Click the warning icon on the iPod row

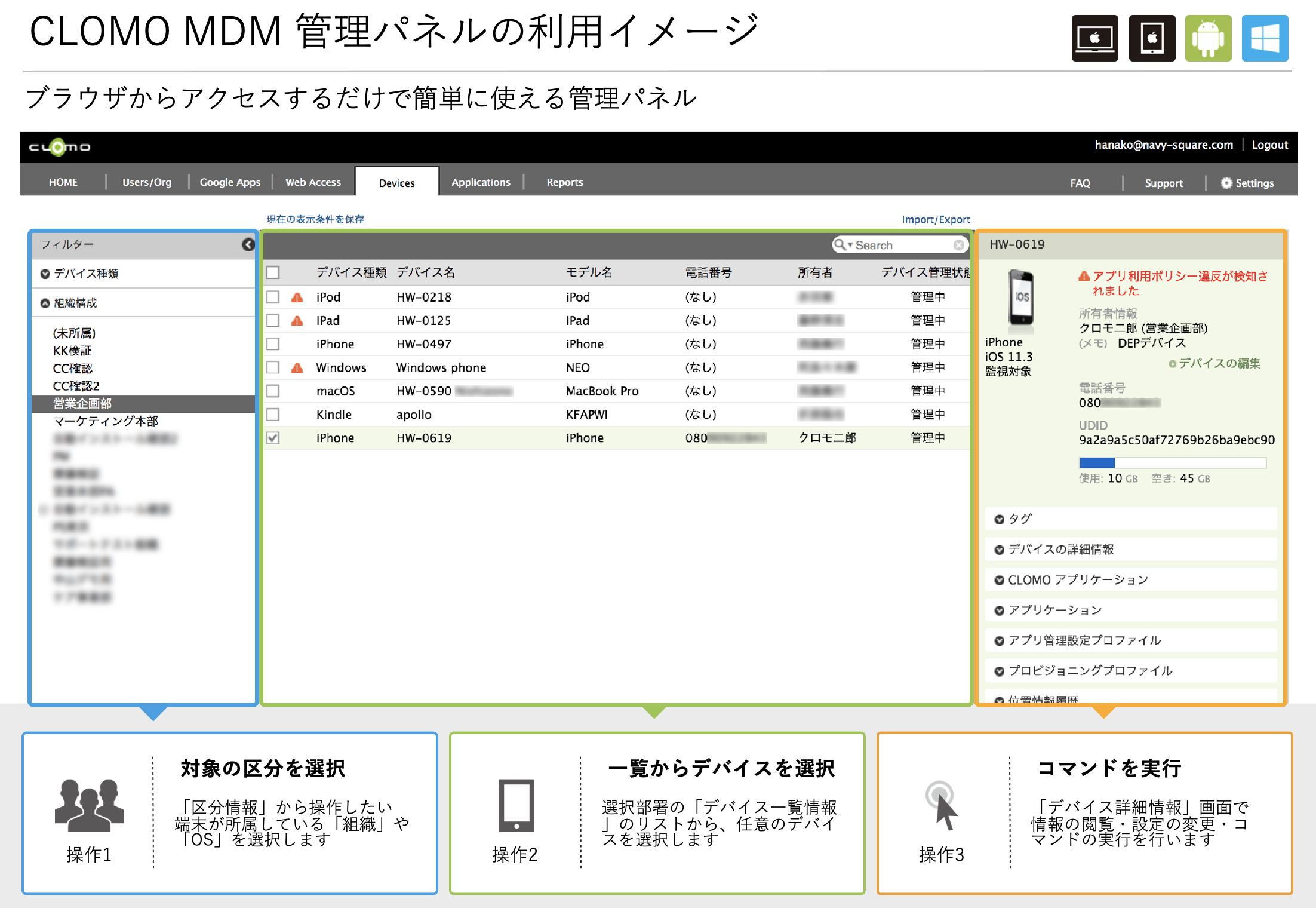pos(297,297)
